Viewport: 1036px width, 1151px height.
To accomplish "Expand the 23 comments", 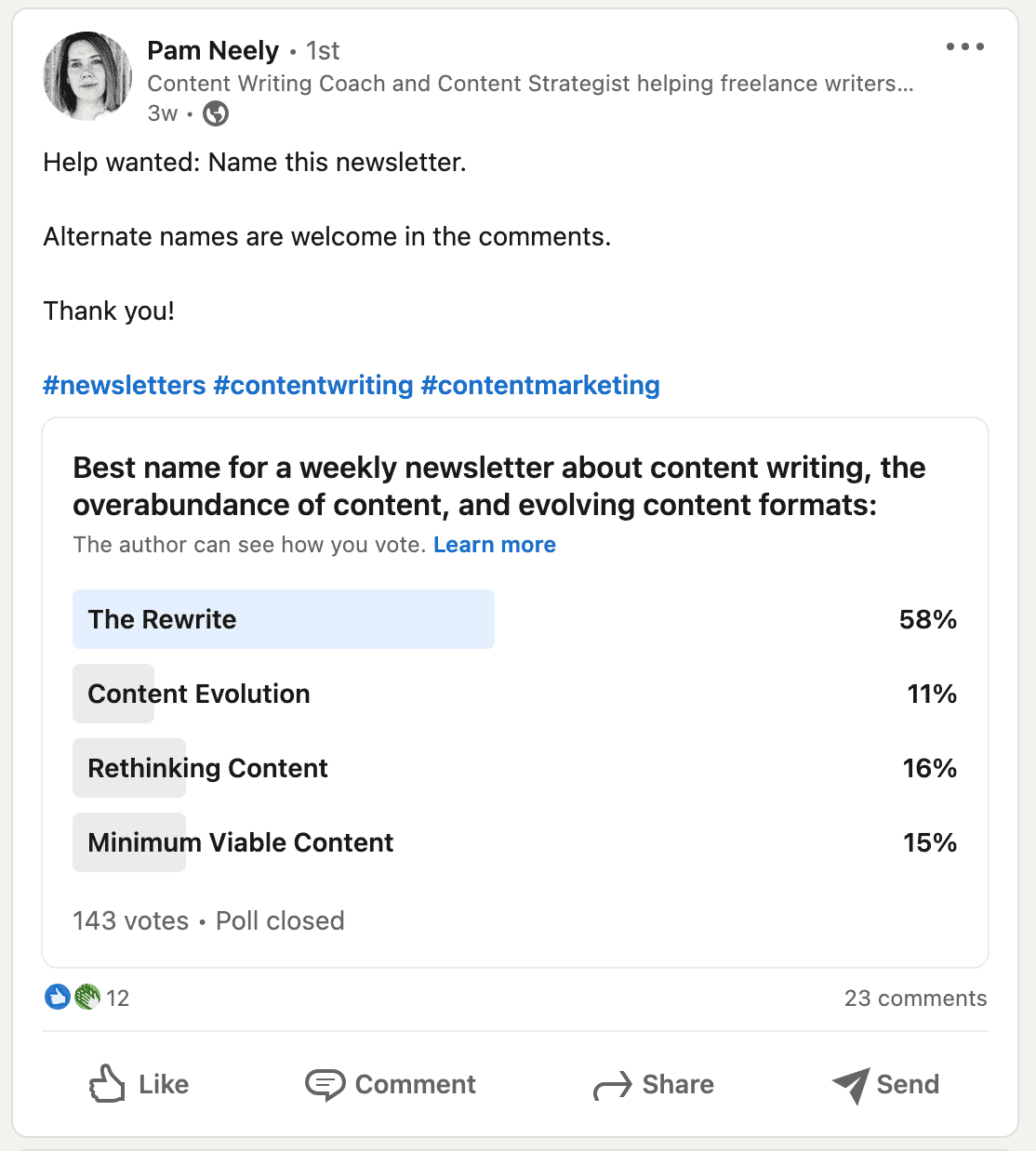I will (x=915, y=999).
